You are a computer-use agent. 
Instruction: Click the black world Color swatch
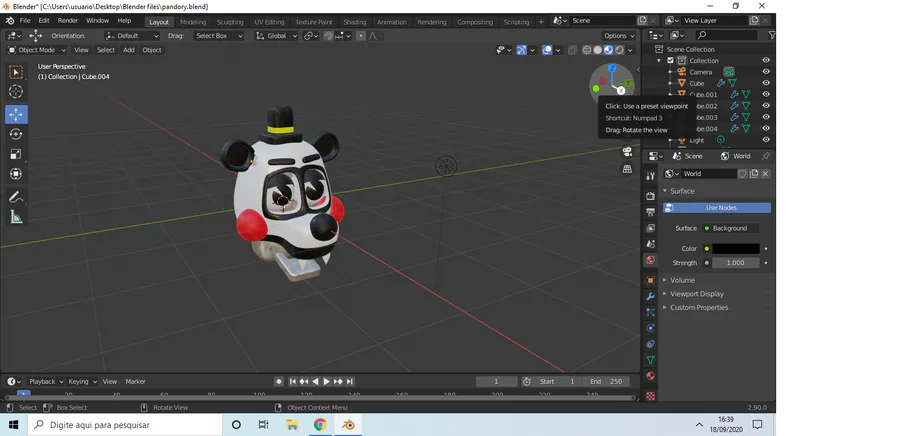736,248
